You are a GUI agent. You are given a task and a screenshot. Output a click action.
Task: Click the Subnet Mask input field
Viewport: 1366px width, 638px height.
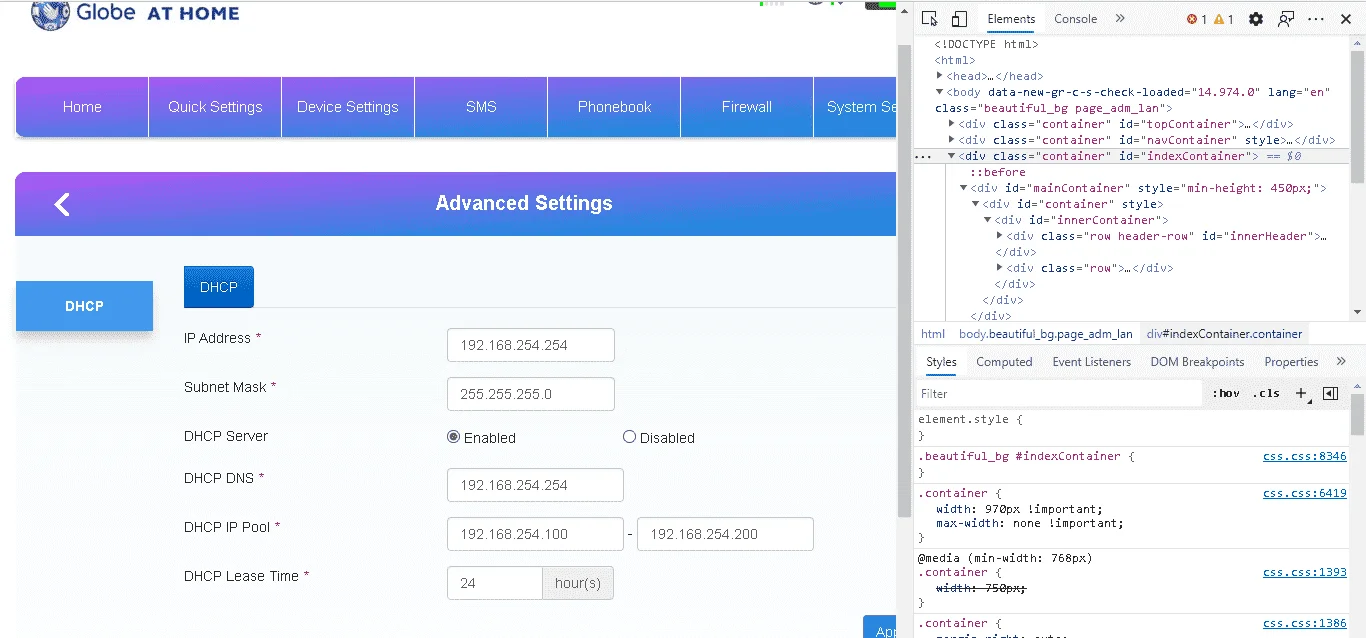pos(531,394)
